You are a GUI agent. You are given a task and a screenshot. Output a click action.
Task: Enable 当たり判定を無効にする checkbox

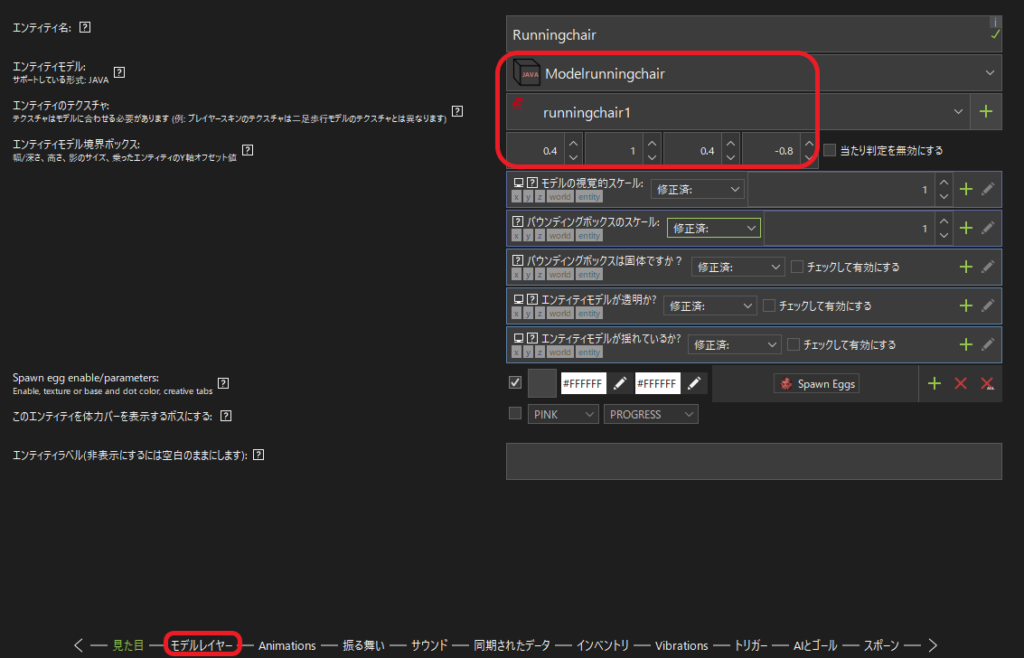pyautogui.click(x=830, y=151)
